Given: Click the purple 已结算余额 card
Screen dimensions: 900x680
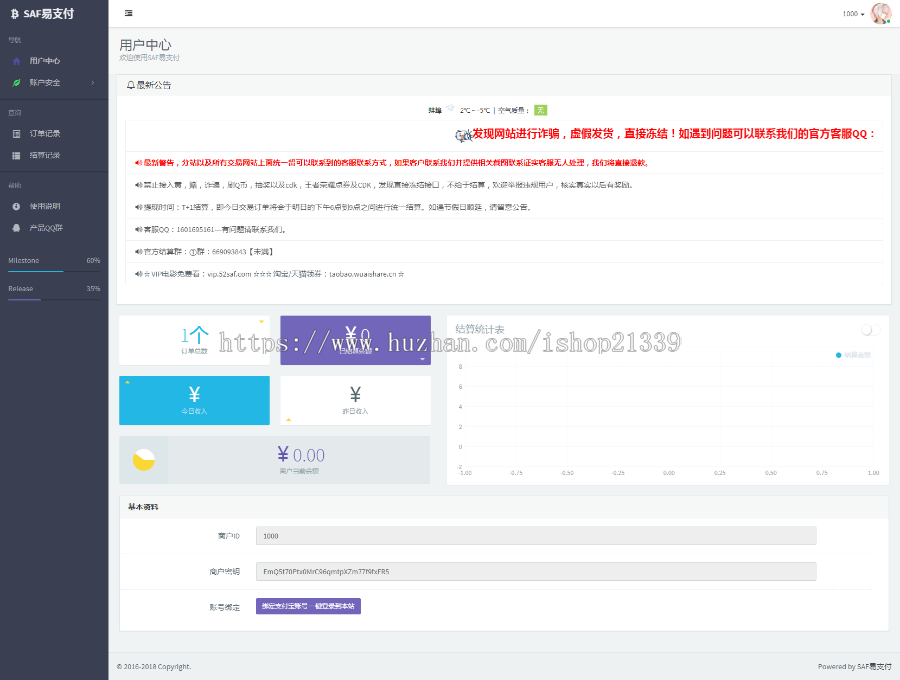Looking at the screenshot, I should pos(355,340).
